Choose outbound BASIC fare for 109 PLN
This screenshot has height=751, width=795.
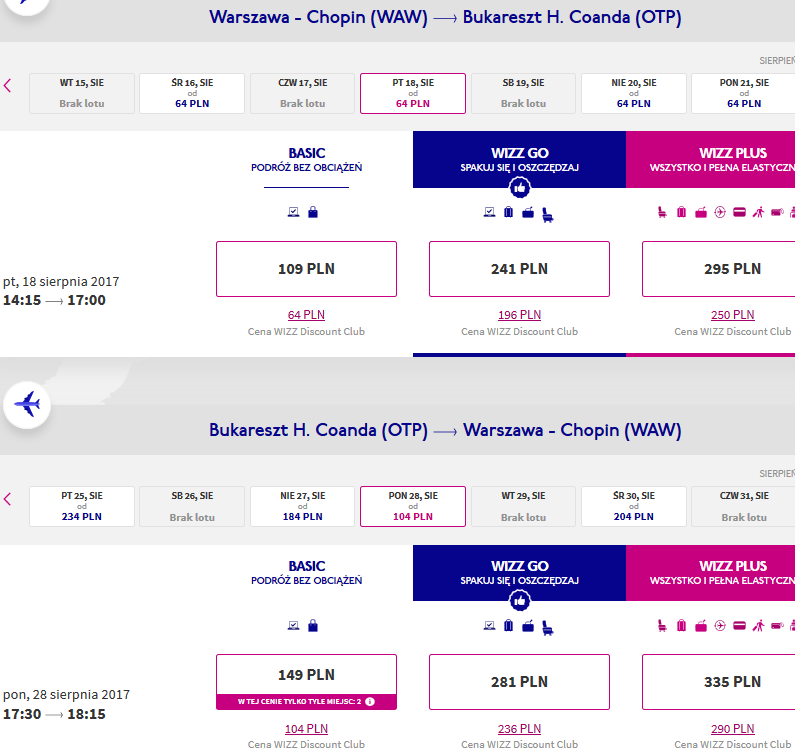(x=306, y=269)
